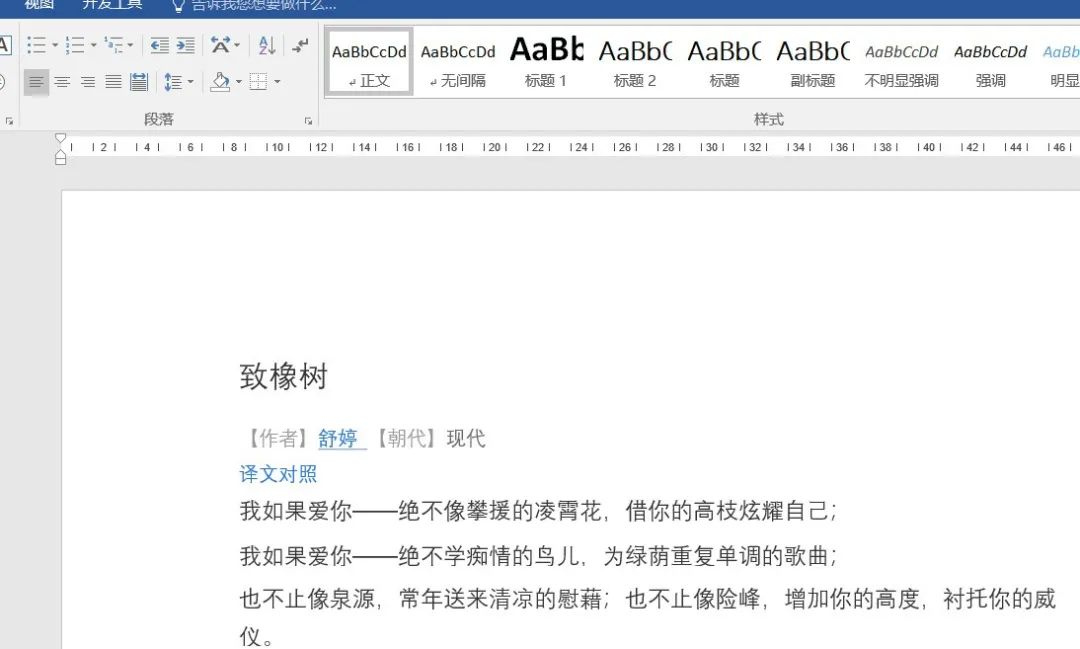Decrease paragraph indent

coord(160,45)
